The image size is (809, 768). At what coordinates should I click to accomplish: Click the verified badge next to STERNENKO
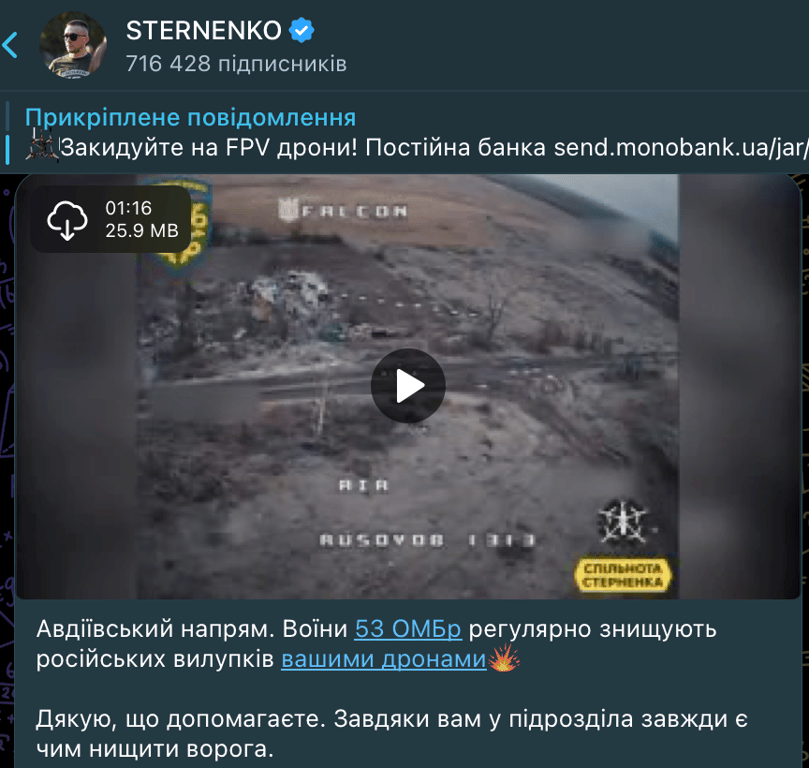coord(302,30)
